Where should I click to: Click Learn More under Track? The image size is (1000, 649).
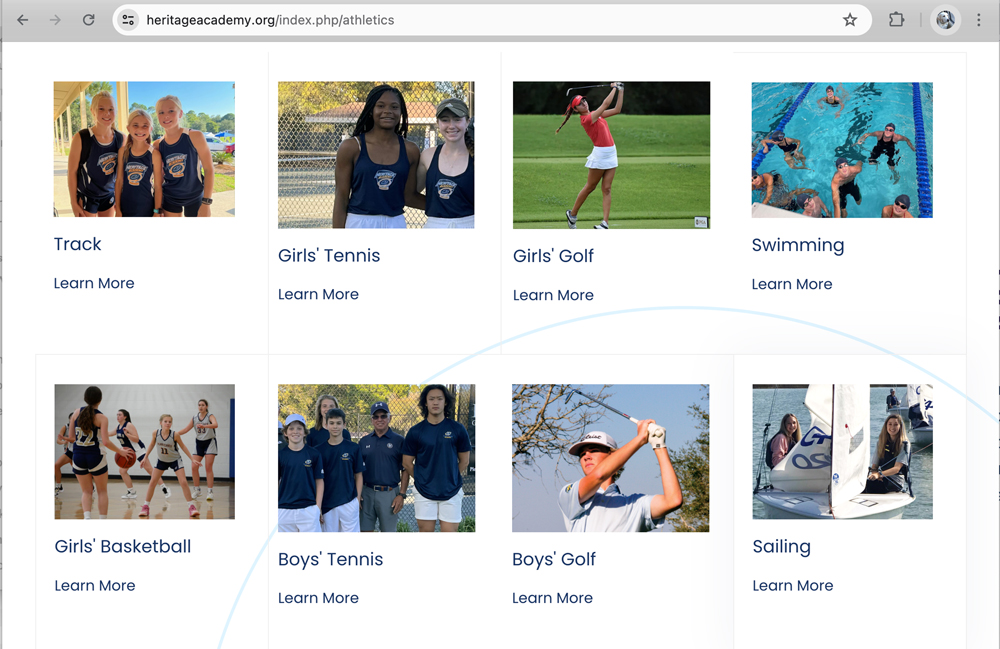tap(94, 284)
